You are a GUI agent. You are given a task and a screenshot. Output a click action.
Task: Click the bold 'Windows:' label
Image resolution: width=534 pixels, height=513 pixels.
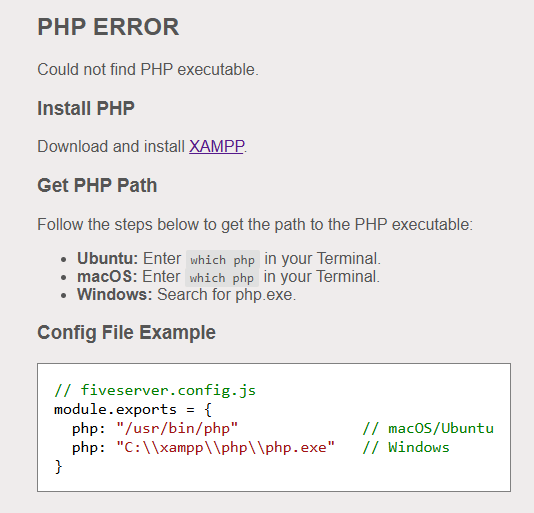point(115,294)
